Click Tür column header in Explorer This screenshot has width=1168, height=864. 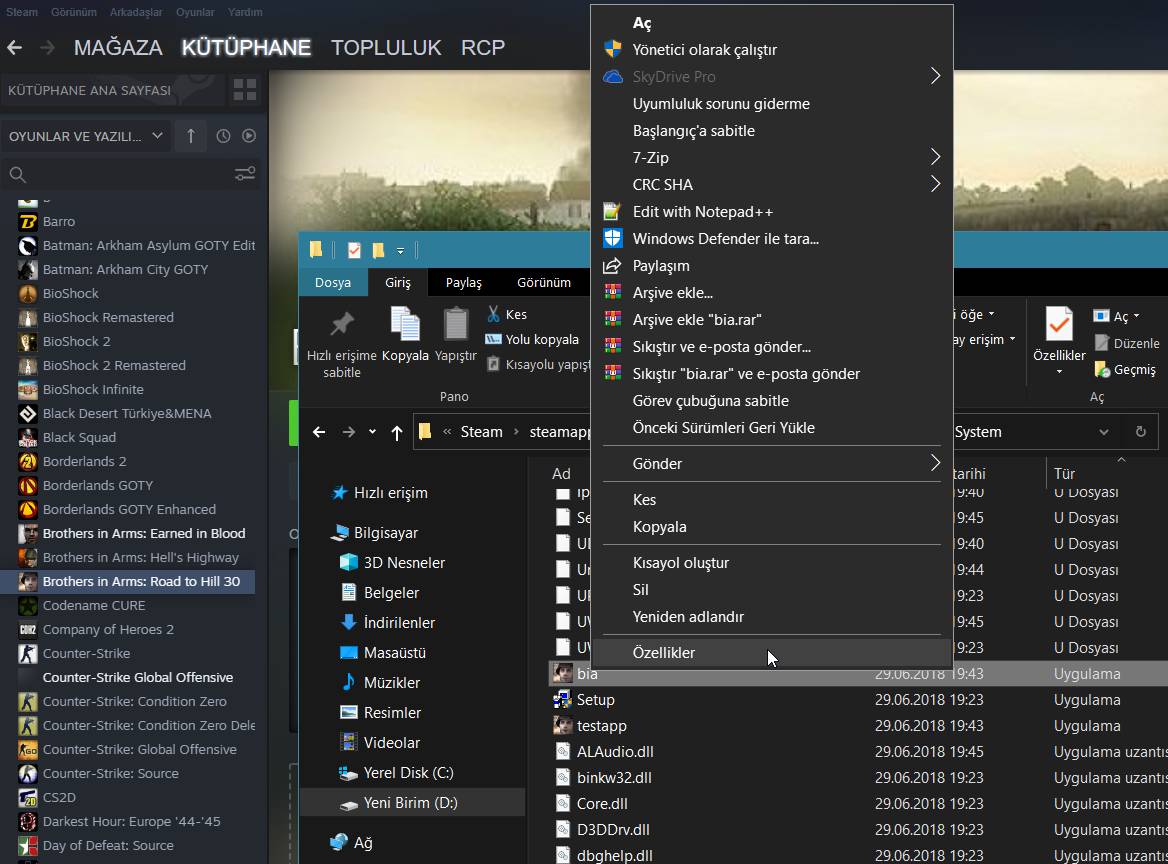1064,474
